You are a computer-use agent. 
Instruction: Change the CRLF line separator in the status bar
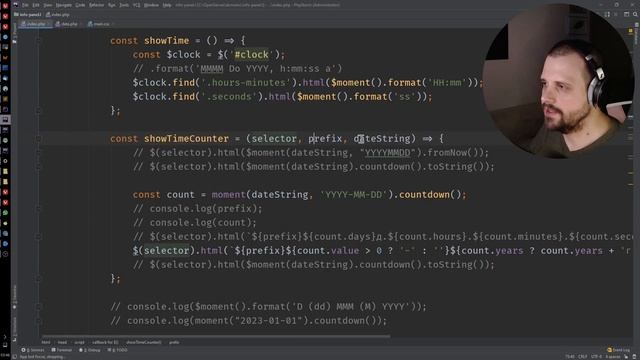point(582,357)
